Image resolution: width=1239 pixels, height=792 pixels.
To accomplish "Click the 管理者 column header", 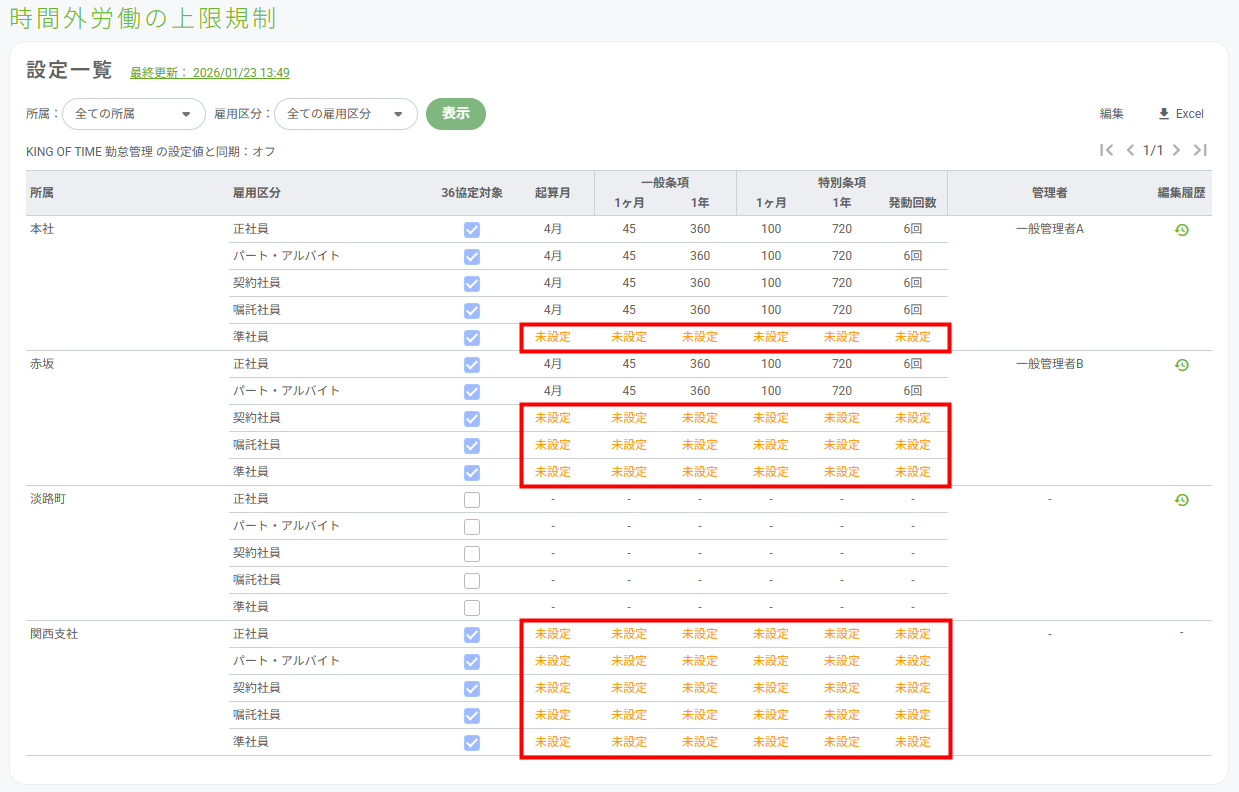I will (x=1050, y=193).
